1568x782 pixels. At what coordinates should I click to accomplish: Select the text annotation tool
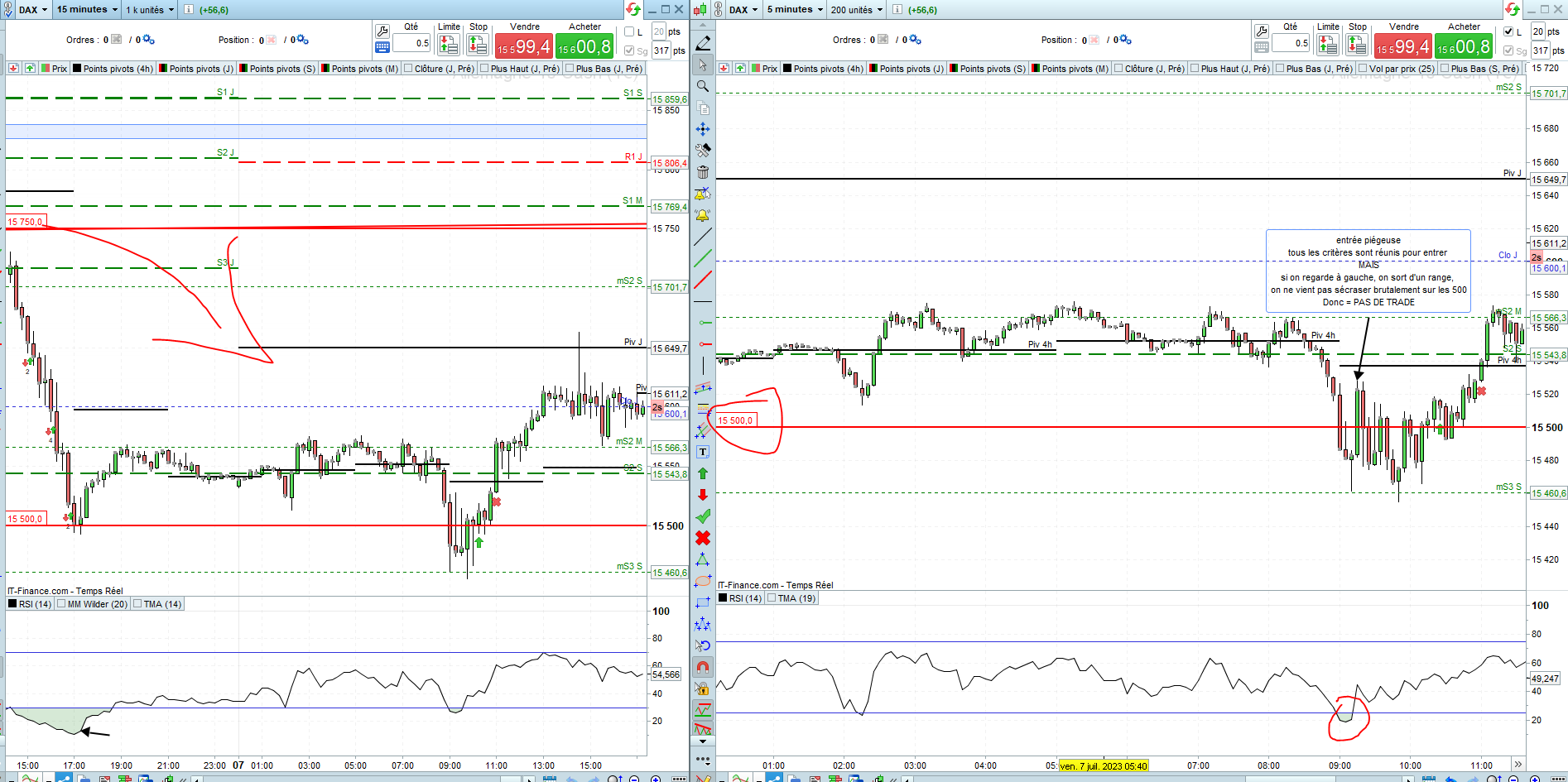tap(703, 452)
